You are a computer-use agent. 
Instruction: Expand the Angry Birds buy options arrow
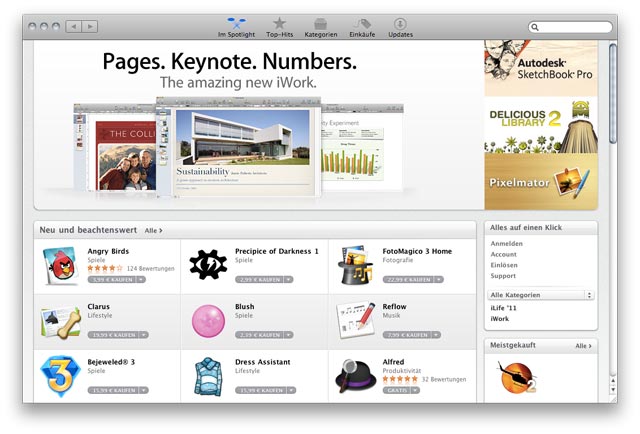tap(141, 280)
